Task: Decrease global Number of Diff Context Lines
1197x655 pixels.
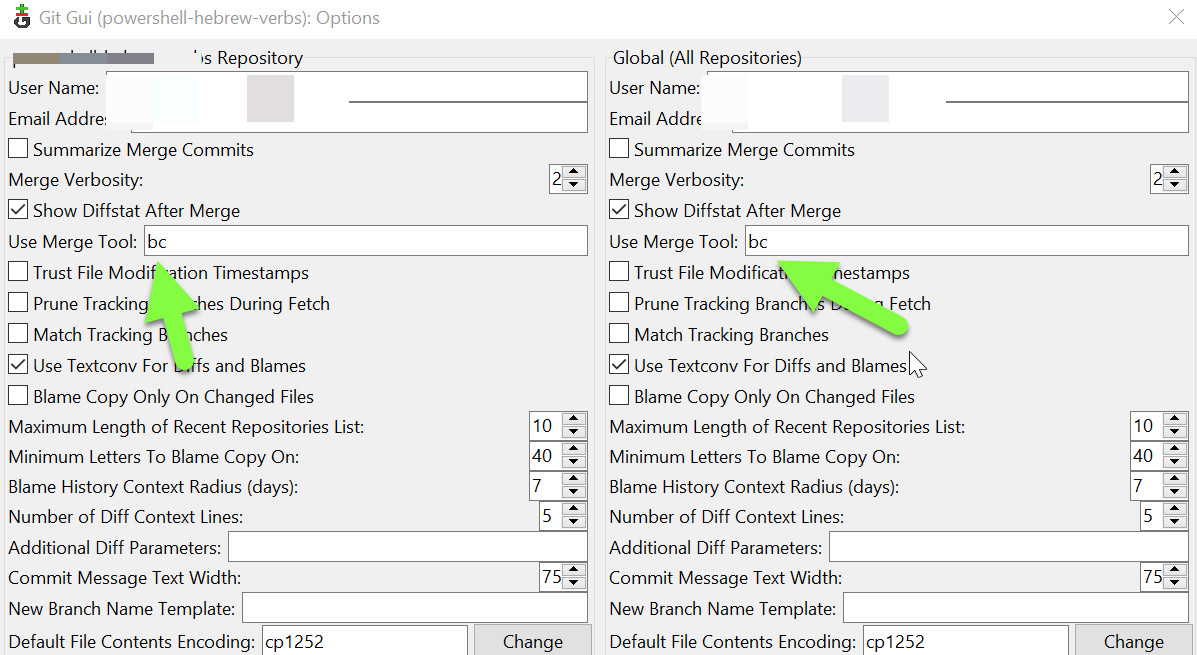Action: coord(1175,523)
